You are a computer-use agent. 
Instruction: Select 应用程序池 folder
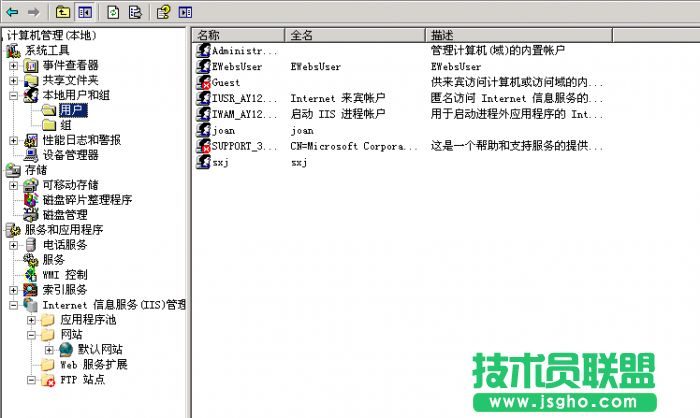click(88, 320)
